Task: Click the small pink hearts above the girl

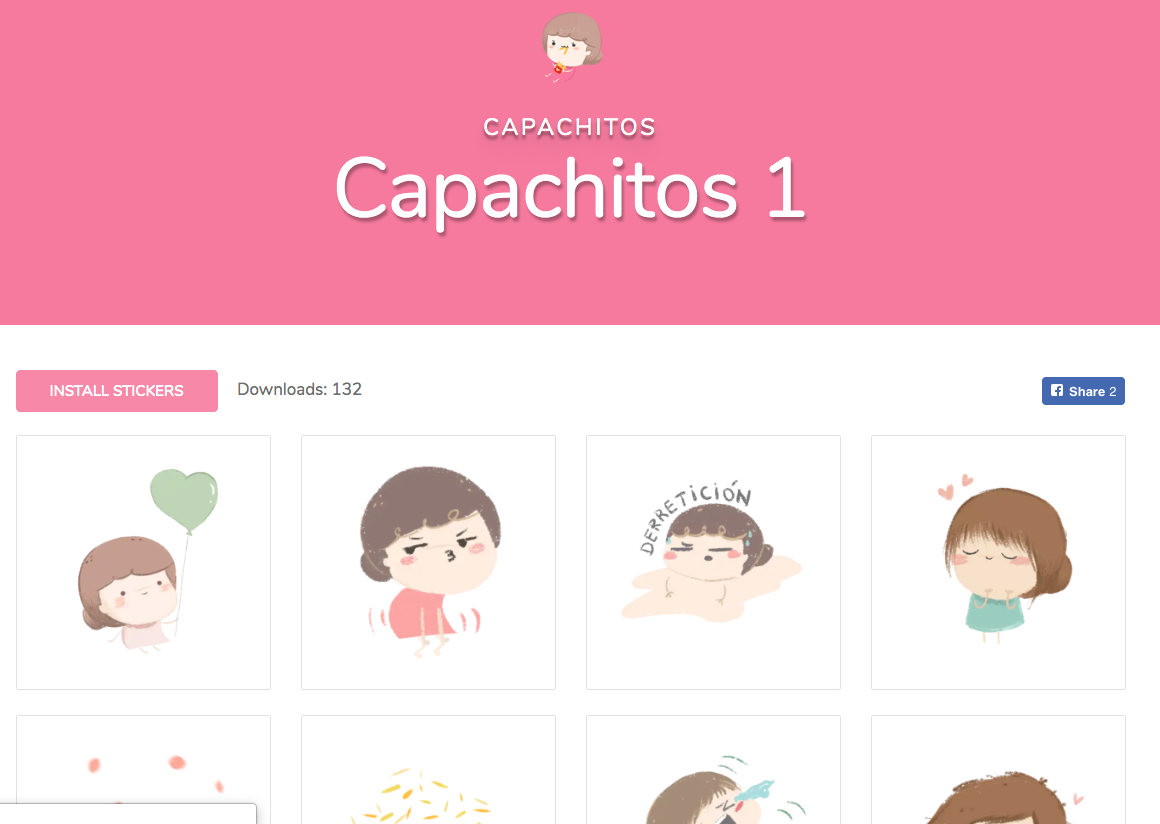Action: coord(955,487)
